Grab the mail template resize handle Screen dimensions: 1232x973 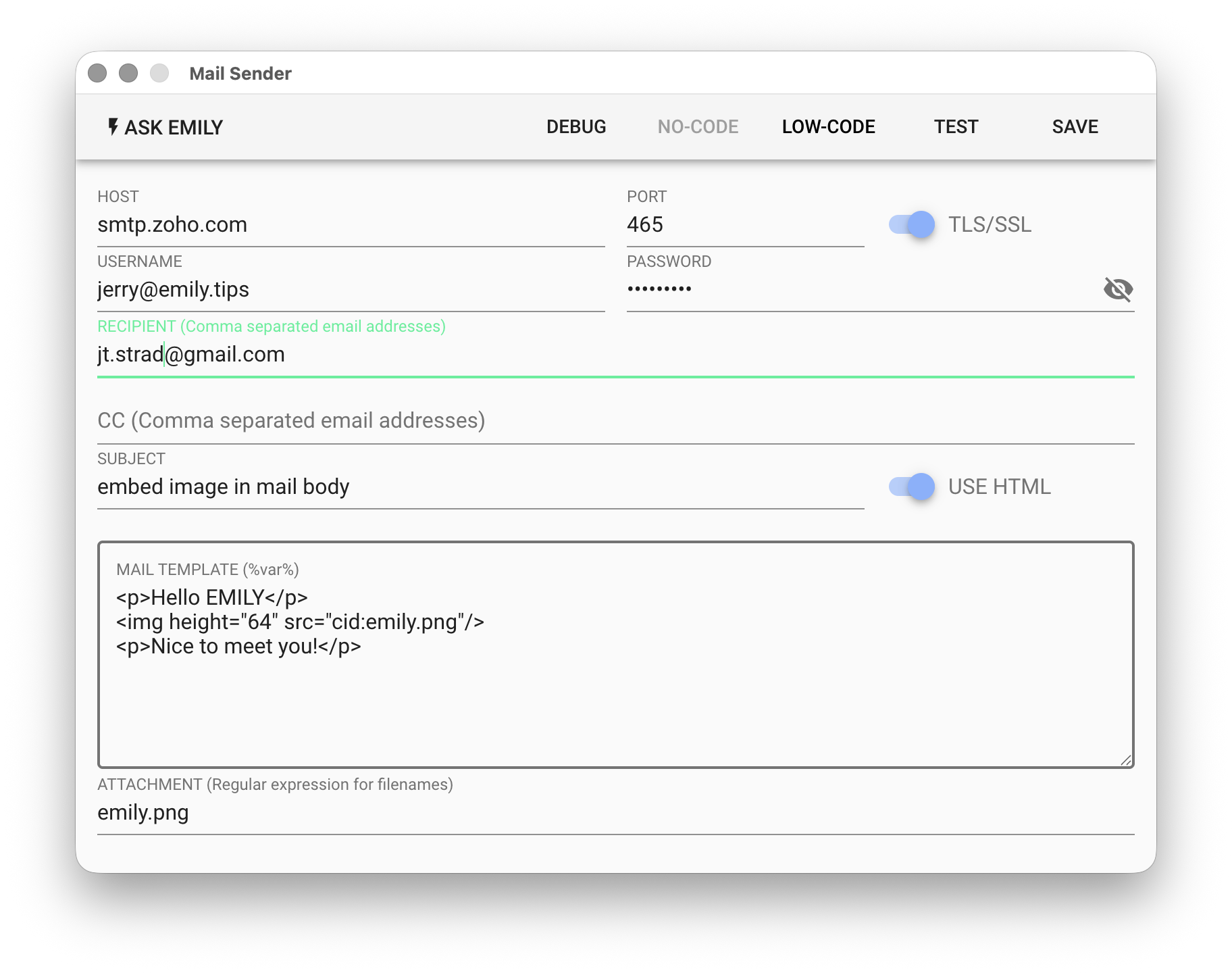(x=1125, y=760)
